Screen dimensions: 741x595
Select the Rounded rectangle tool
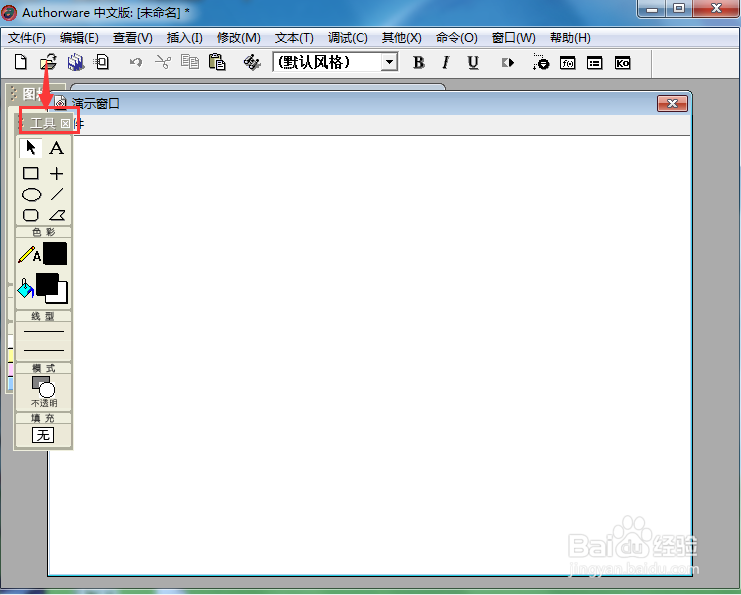(31, 215)
